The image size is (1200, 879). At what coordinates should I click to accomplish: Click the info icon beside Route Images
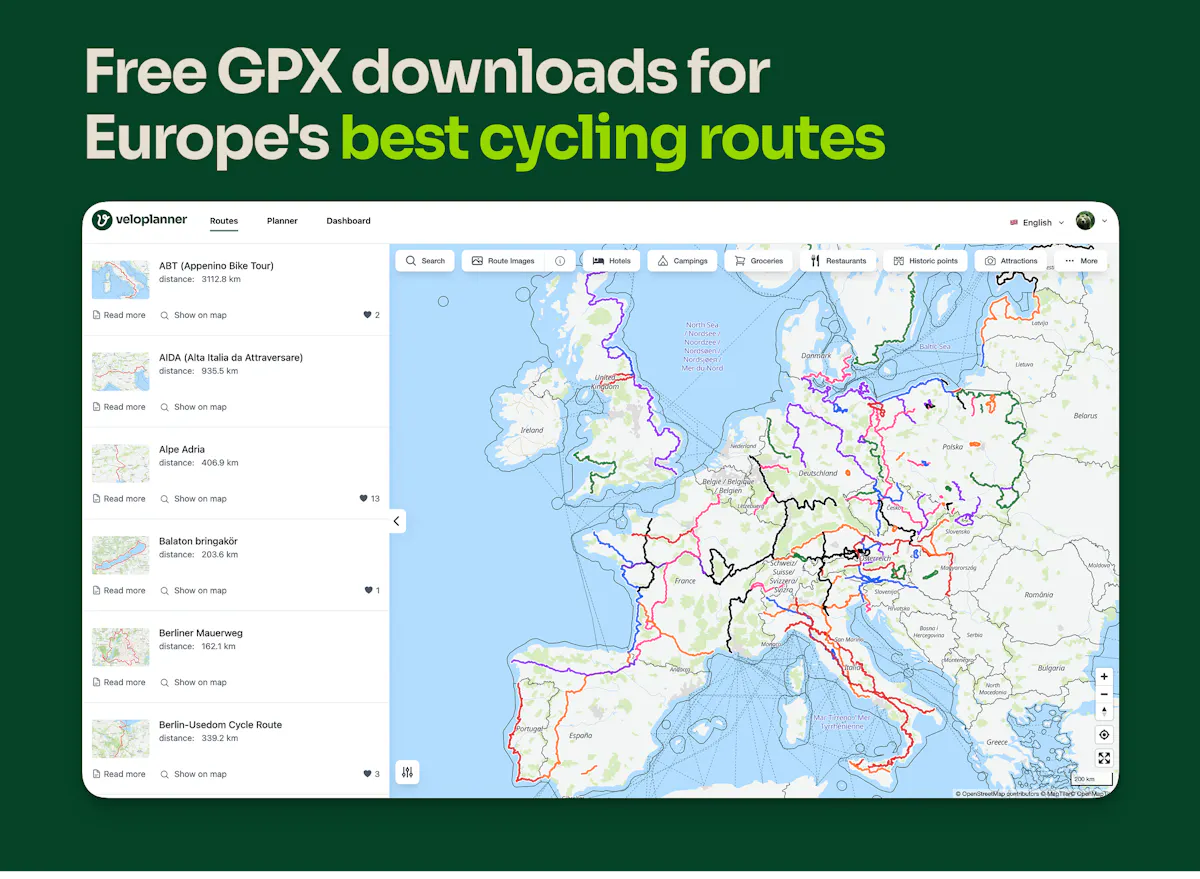click(560, 261)
